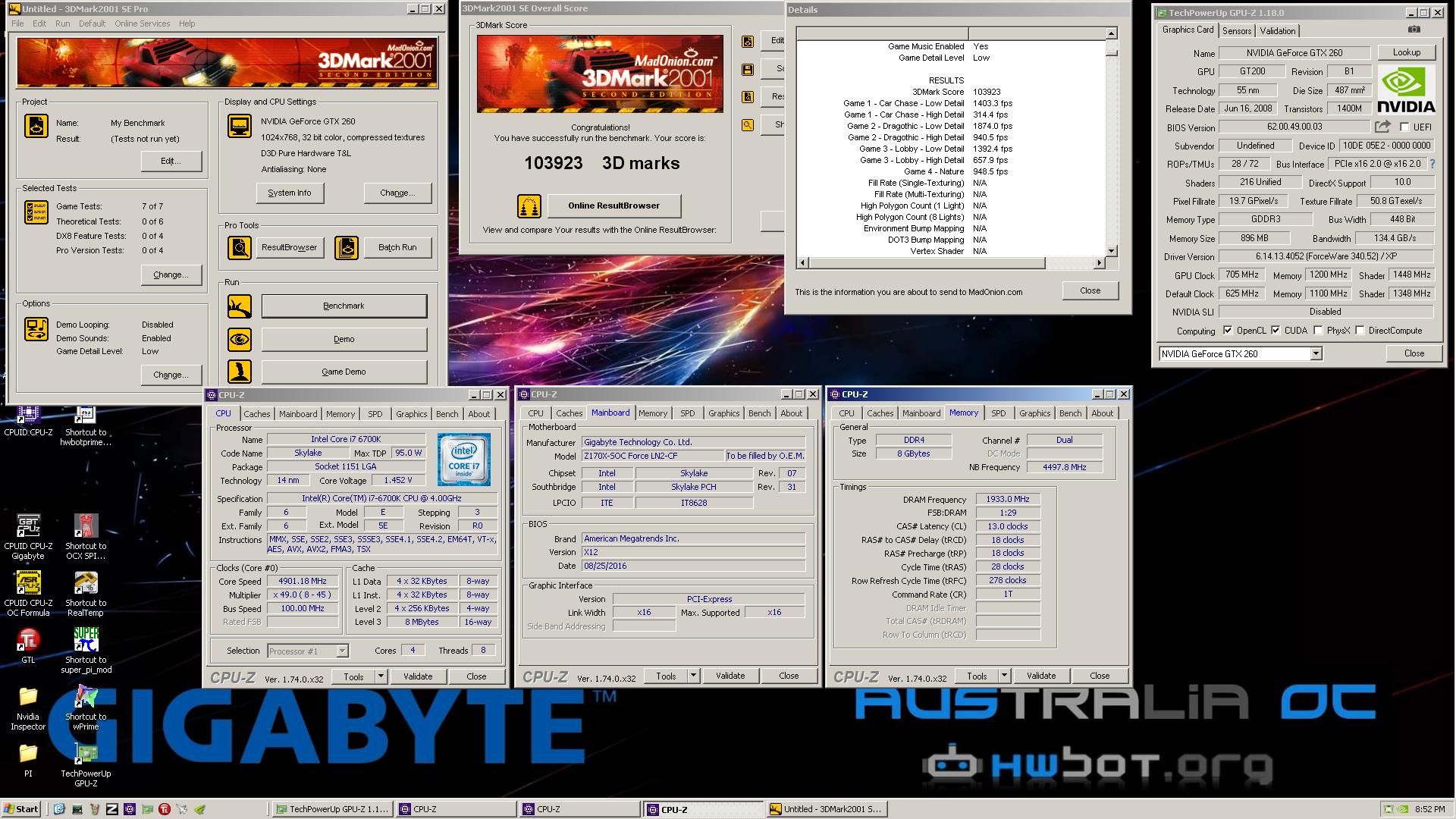Click the Edit description icon in score window
Screen dimensions: 1456x819
tap(748, 42)
